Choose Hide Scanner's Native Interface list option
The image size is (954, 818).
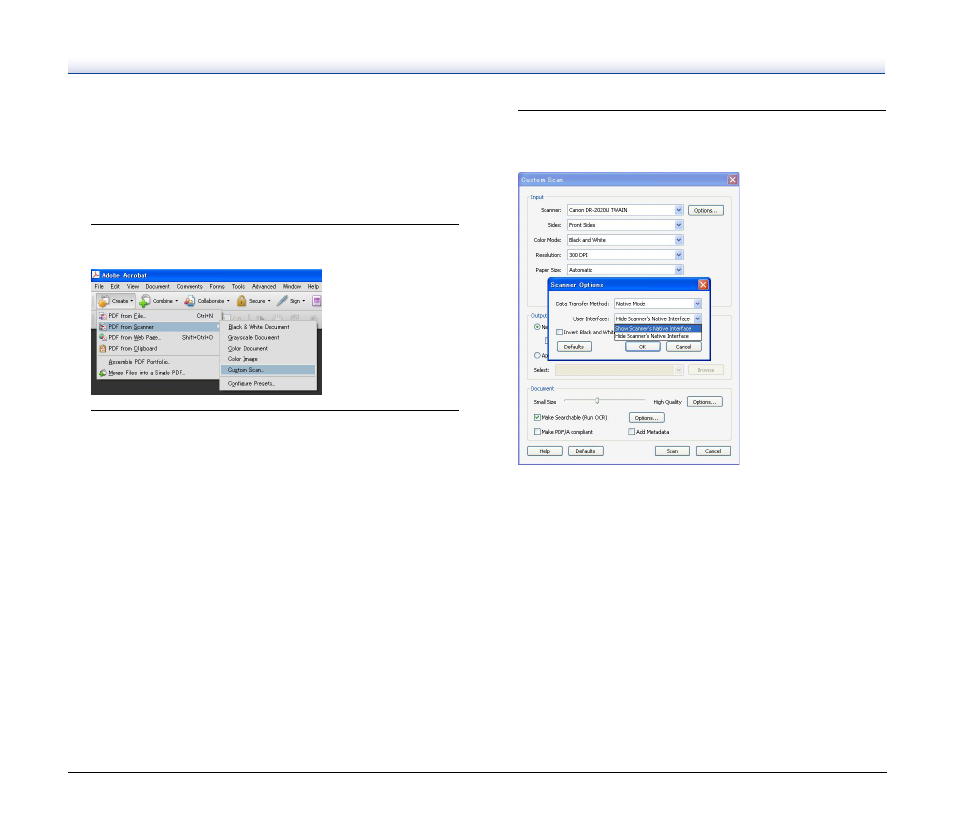pyautogui.click(x=658, y=336)
